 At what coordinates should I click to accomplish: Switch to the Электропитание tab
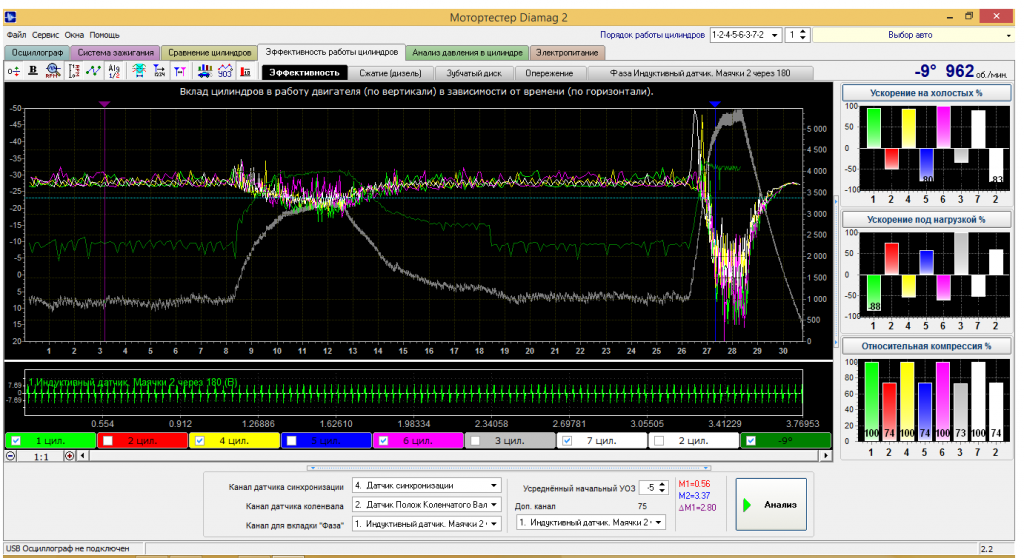point(567,53)
